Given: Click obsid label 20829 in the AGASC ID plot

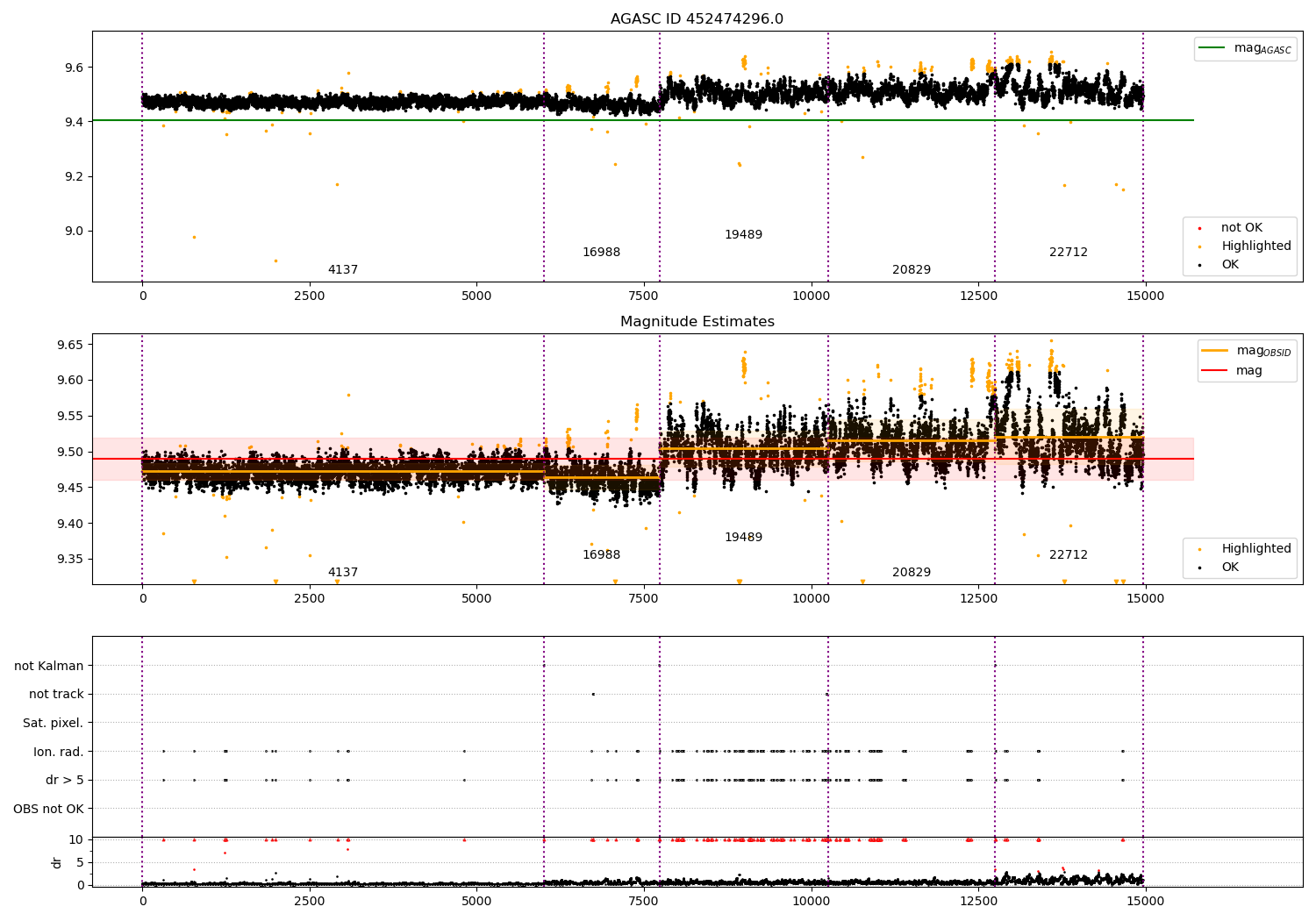Looking at the screenshot, I should point(912,270).
